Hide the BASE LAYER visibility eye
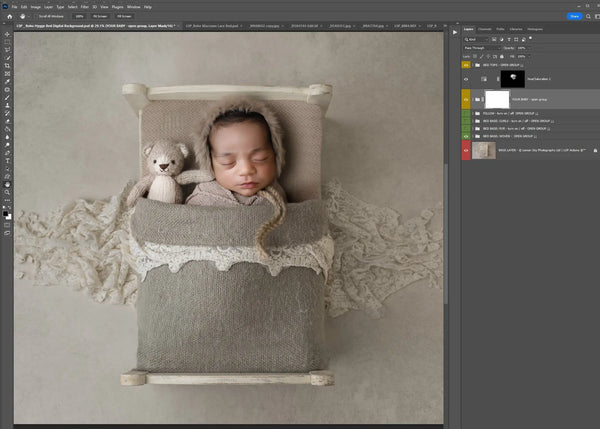The image size is (600, 429). (x=467, y=151)
